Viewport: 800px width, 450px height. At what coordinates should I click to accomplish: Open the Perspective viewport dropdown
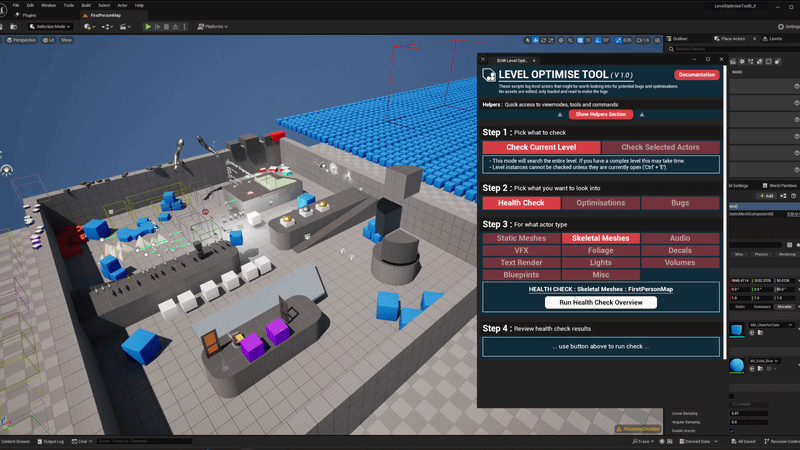pyautogui.click(x=21, y=40)
